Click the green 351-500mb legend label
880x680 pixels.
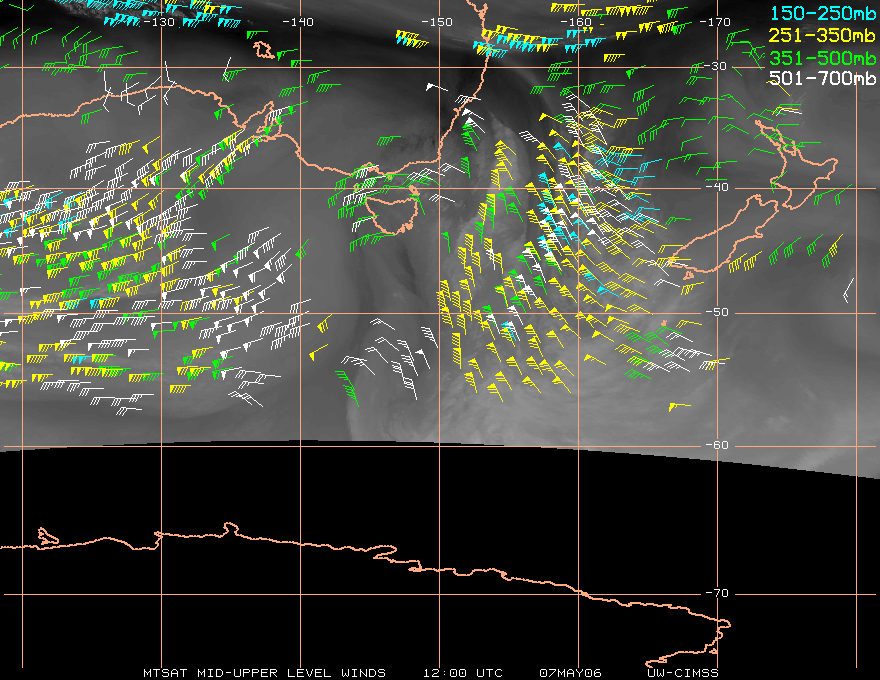(823, 58)
